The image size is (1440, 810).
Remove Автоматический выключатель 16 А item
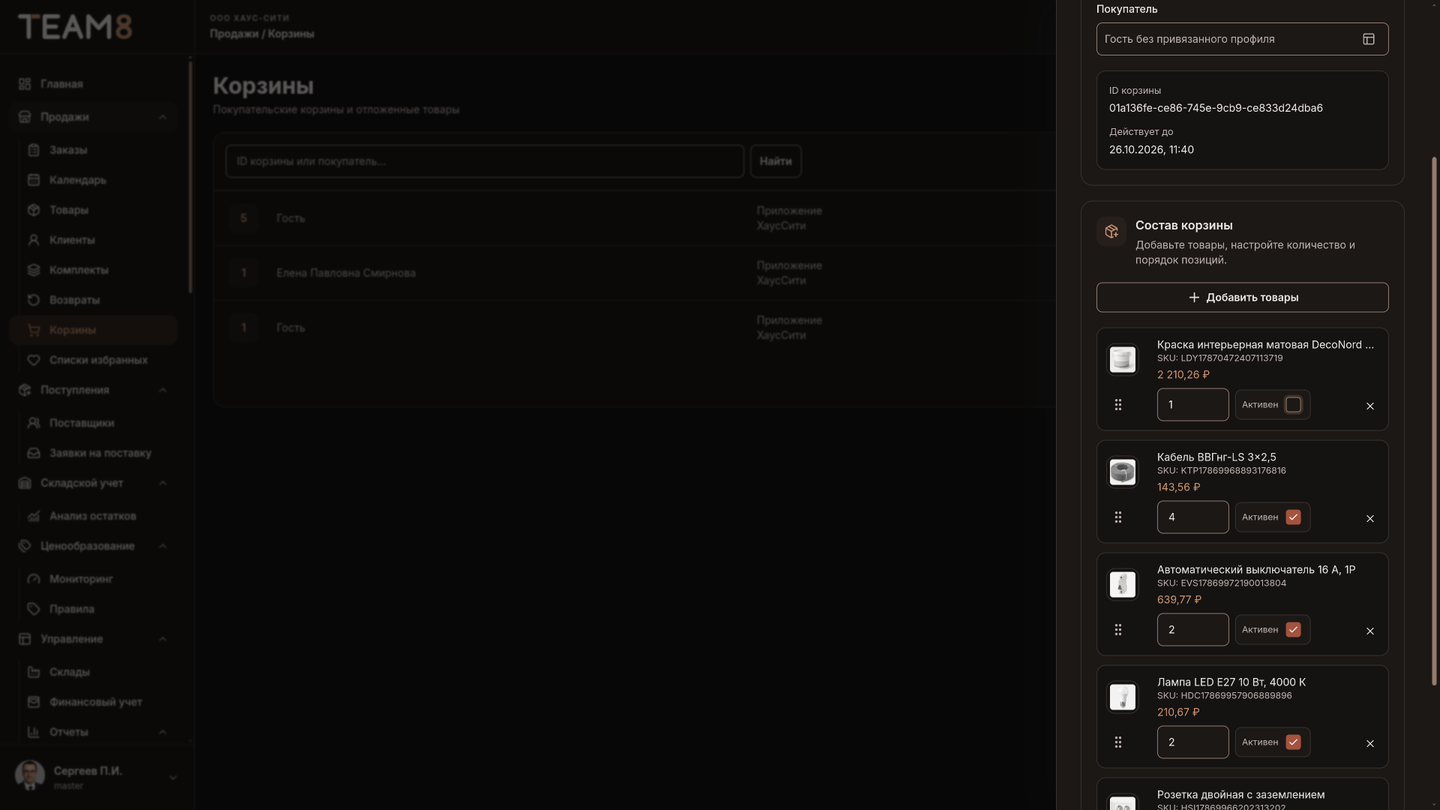1370,631
